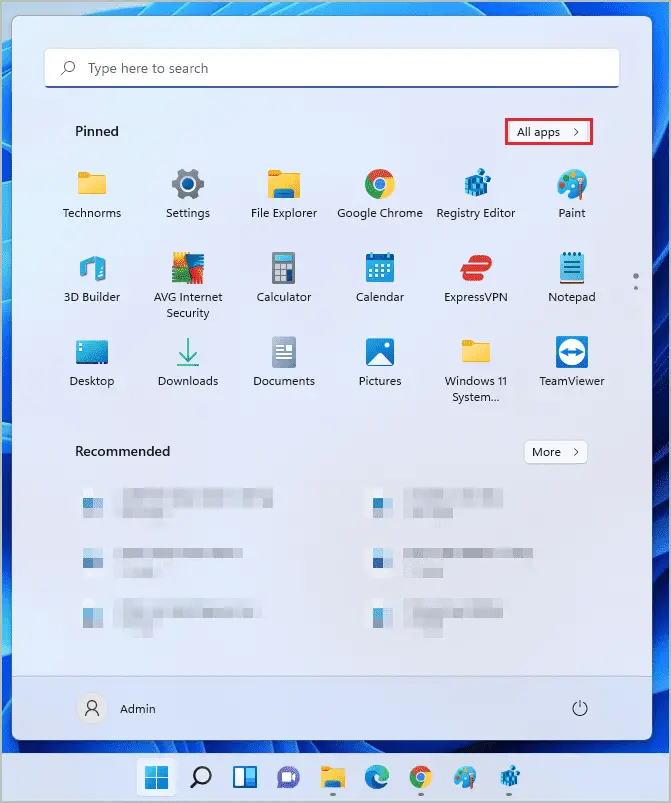Image resolution: width=671 pixels, height=803 pixels.
Task: Launch TeamViewer
Action: [572, 362]
